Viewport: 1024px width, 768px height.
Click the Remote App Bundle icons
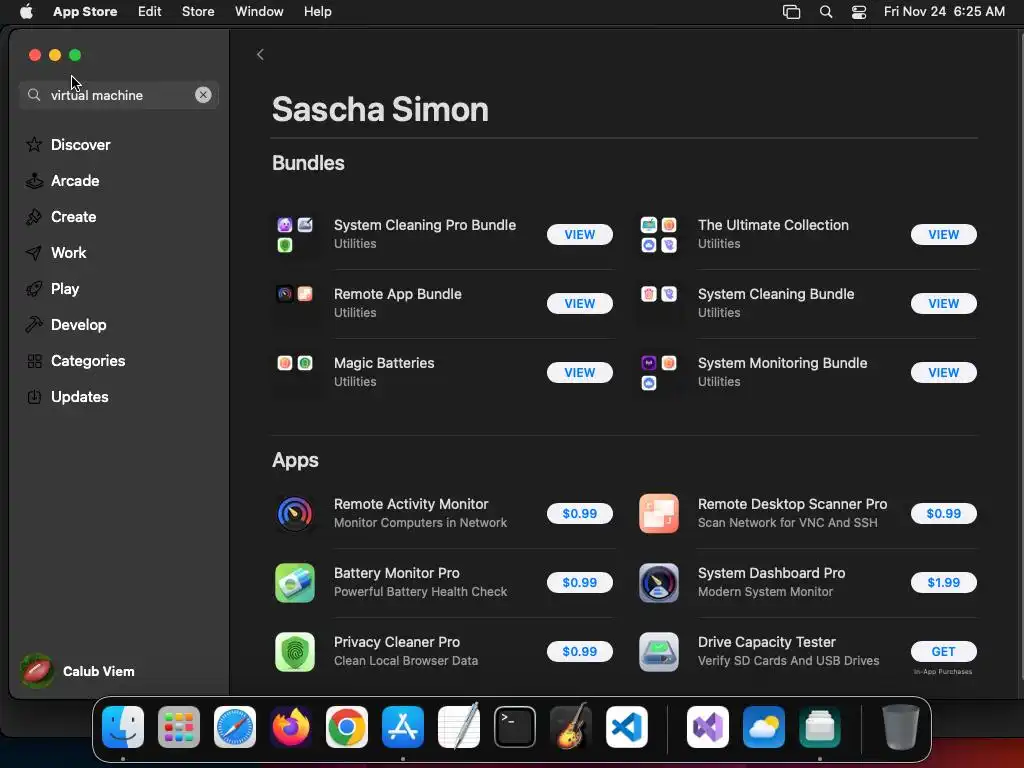point(295,294)
